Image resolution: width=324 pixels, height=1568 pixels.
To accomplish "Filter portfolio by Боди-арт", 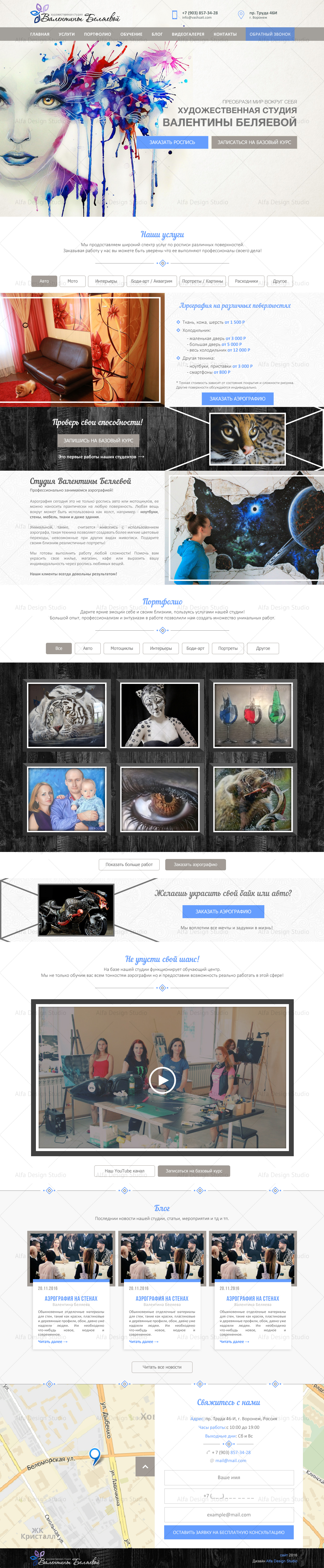I will pos(195,648).
